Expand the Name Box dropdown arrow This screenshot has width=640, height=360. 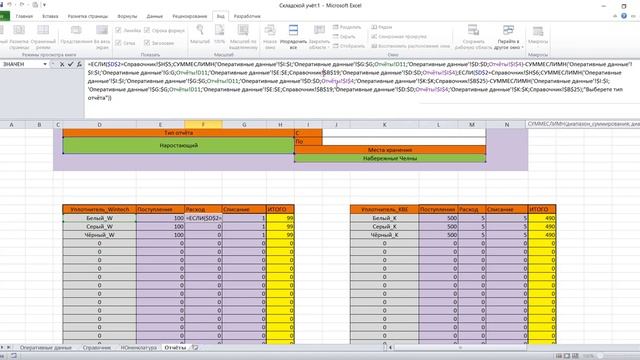point(45,64)
